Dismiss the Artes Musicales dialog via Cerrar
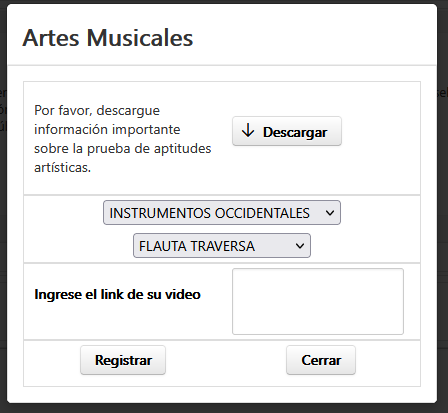Image resolution: width=448 pixels, height=413 pixels. click(321, 360)
